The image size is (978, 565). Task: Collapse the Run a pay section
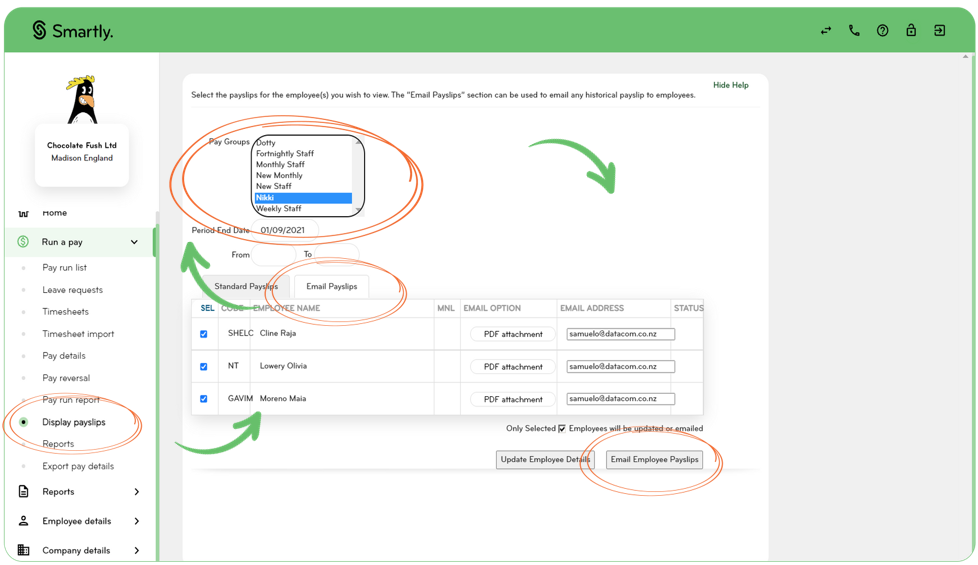[134, 242]
